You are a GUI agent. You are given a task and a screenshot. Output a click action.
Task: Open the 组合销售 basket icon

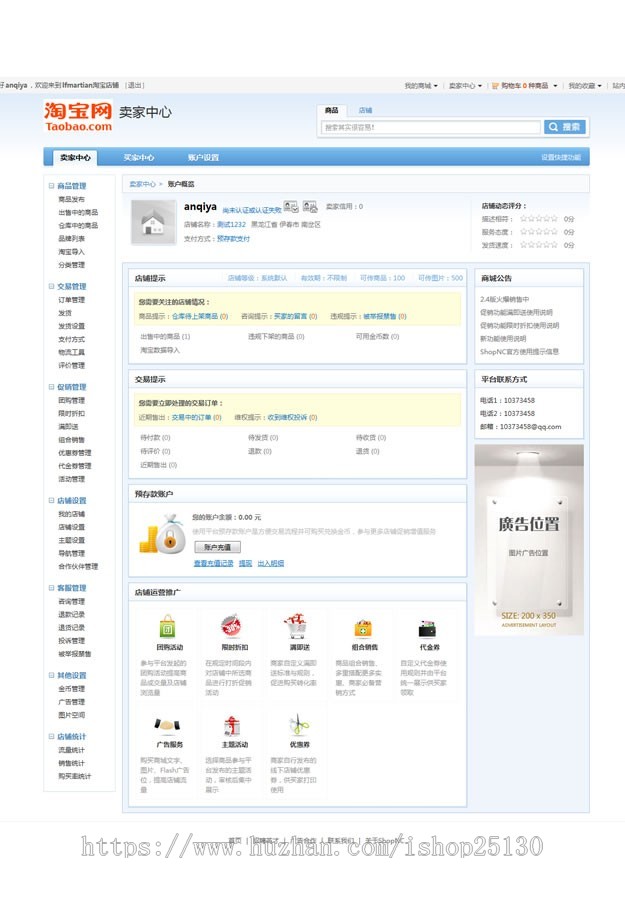363,628
